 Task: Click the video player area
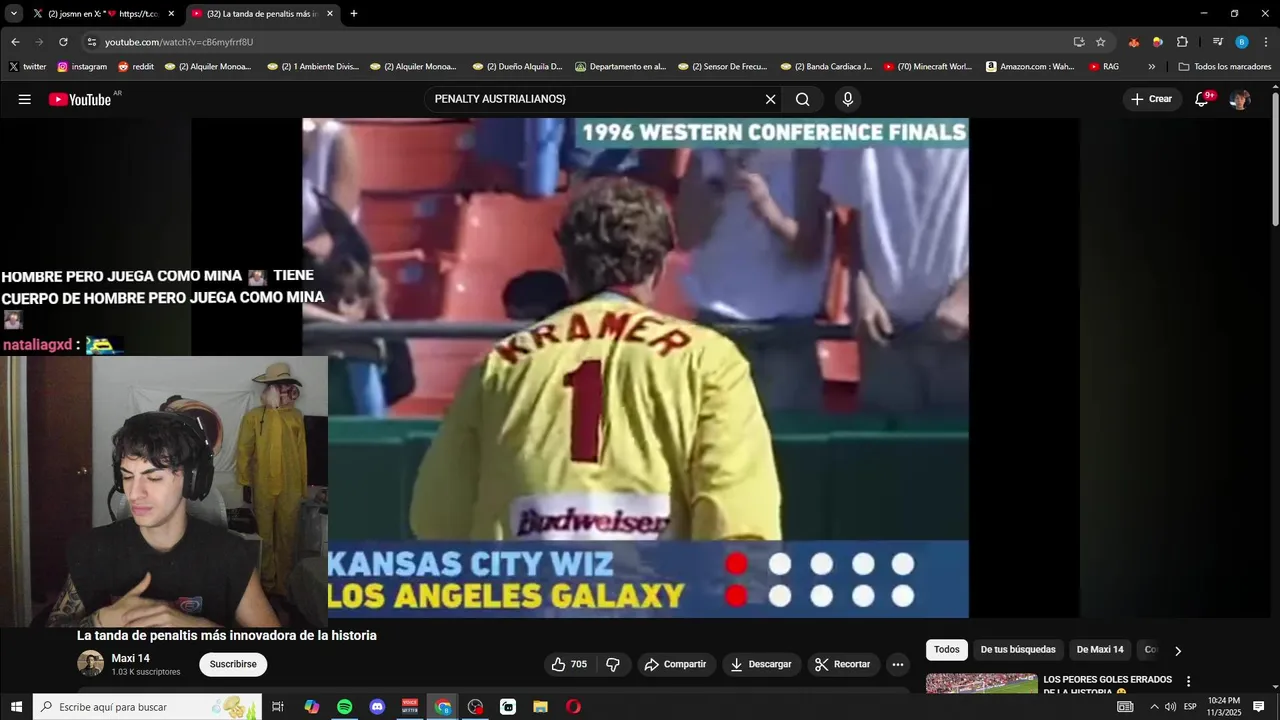[635, 368]
